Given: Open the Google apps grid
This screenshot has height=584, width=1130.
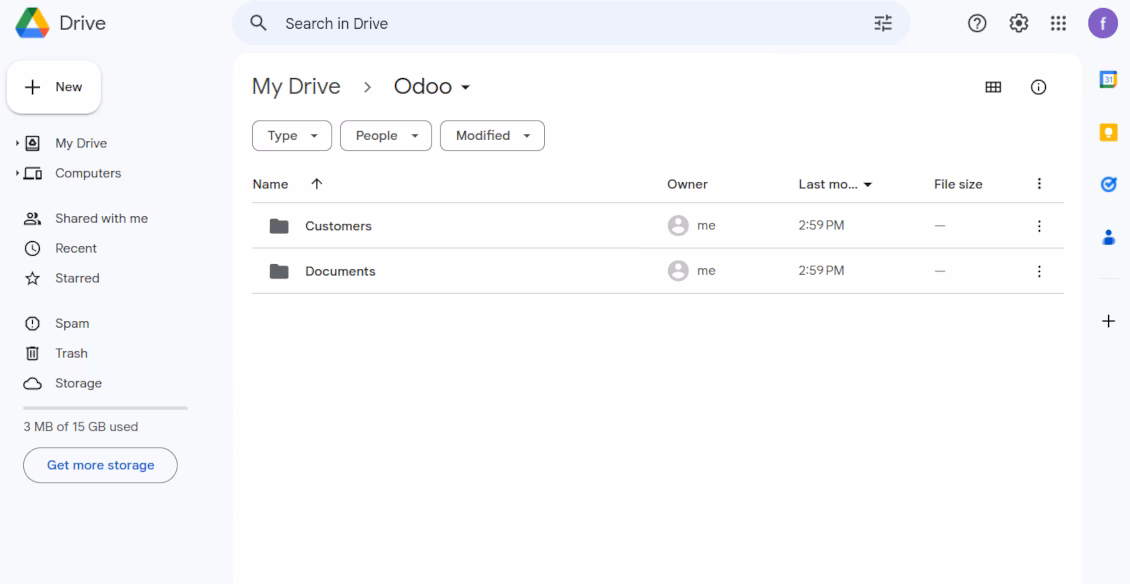Looking at the screenshot, I should point(1058,23).
